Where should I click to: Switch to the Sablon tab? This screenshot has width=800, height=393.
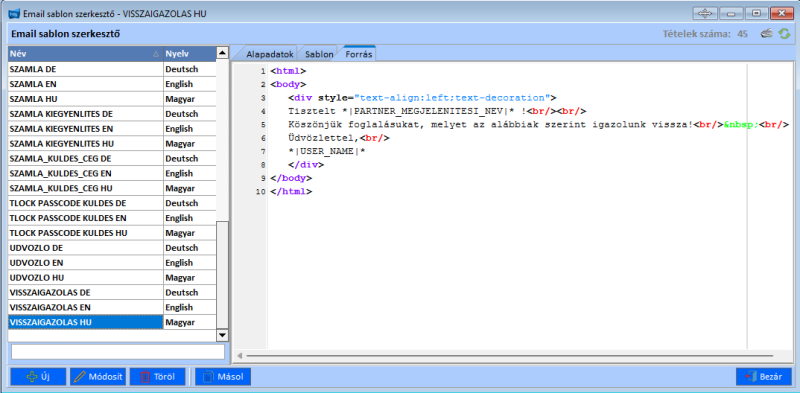(319, 54)
